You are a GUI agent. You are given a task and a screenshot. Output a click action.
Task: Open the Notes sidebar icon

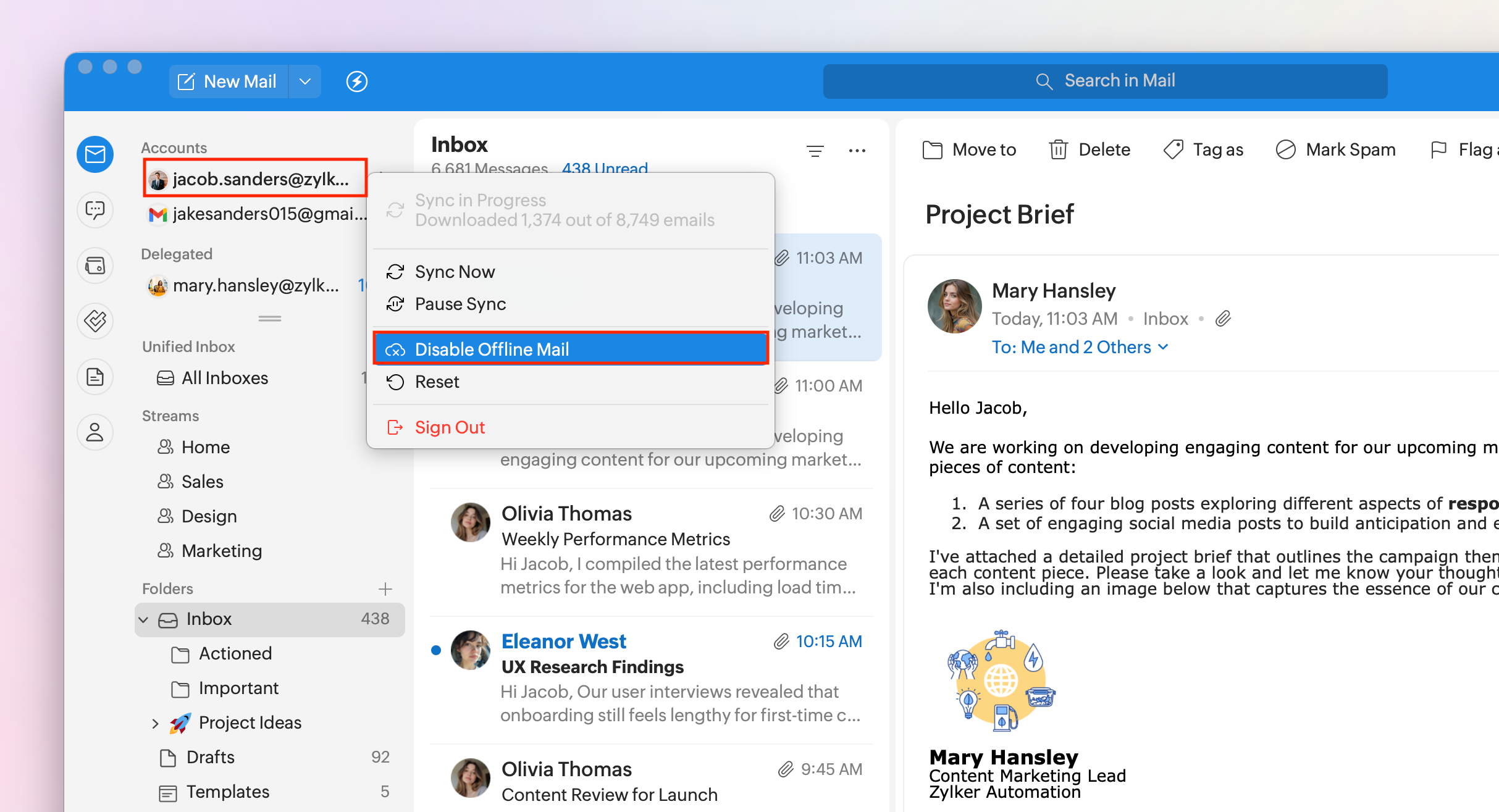95,377
